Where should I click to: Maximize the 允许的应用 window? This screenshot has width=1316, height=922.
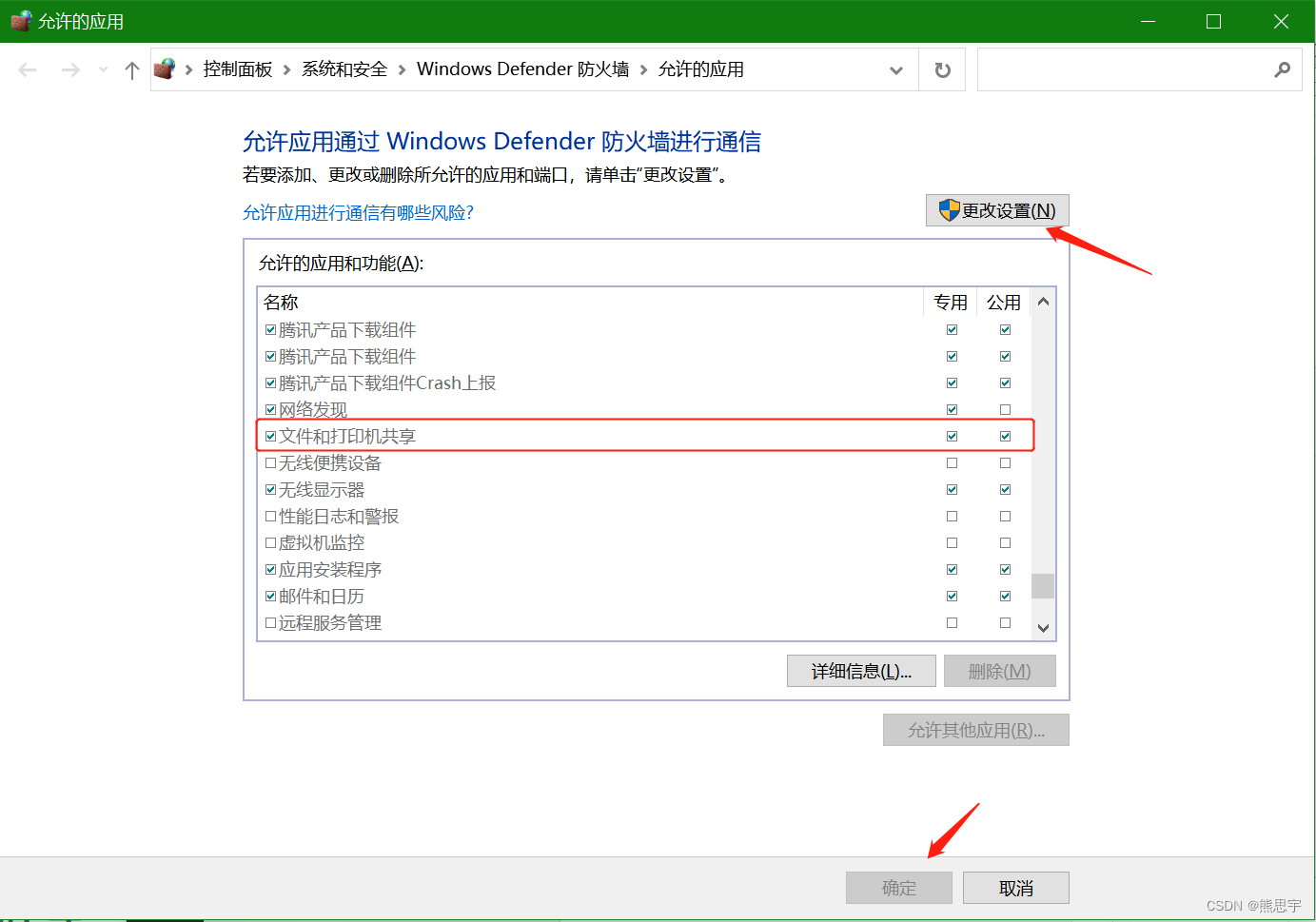point(1213,21)
